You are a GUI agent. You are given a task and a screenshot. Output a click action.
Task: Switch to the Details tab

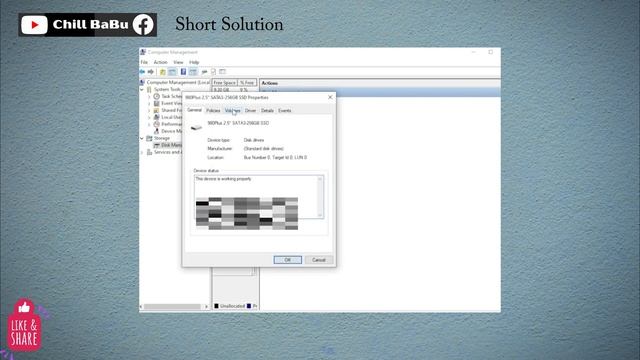pos(267,111)
